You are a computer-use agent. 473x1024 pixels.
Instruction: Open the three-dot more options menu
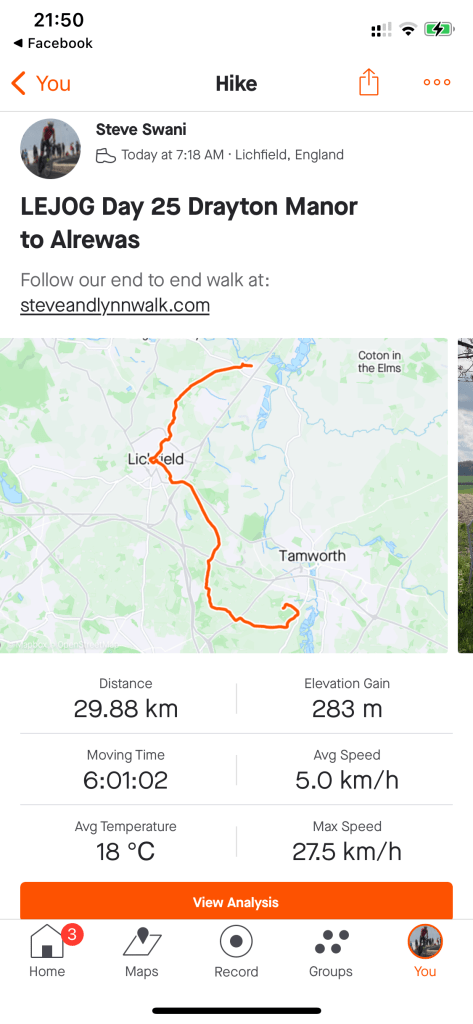(436, 83)
